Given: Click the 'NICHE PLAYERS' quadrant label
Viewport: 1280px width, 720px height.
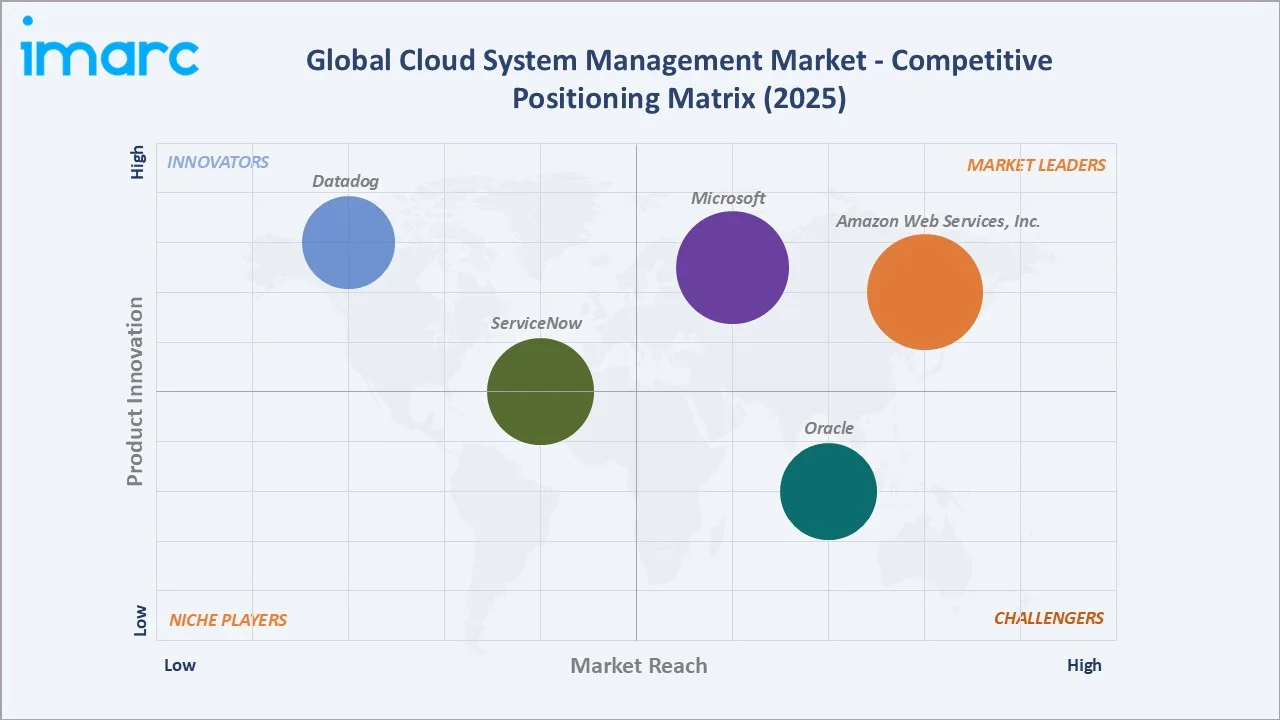Looking at the screenshot, I should coord(228,620).
